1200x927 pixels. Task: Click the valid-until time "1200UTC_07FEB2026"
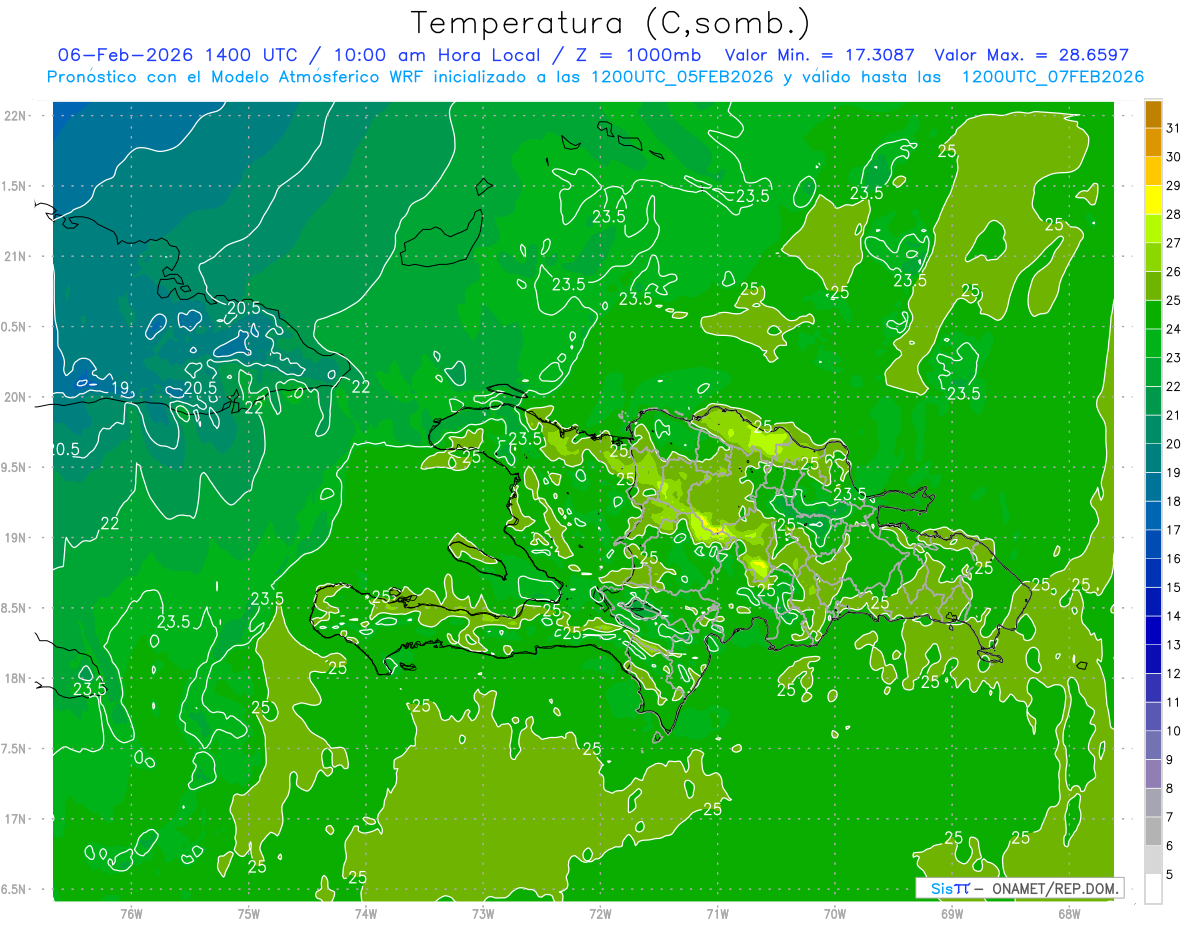point(1052,77)
